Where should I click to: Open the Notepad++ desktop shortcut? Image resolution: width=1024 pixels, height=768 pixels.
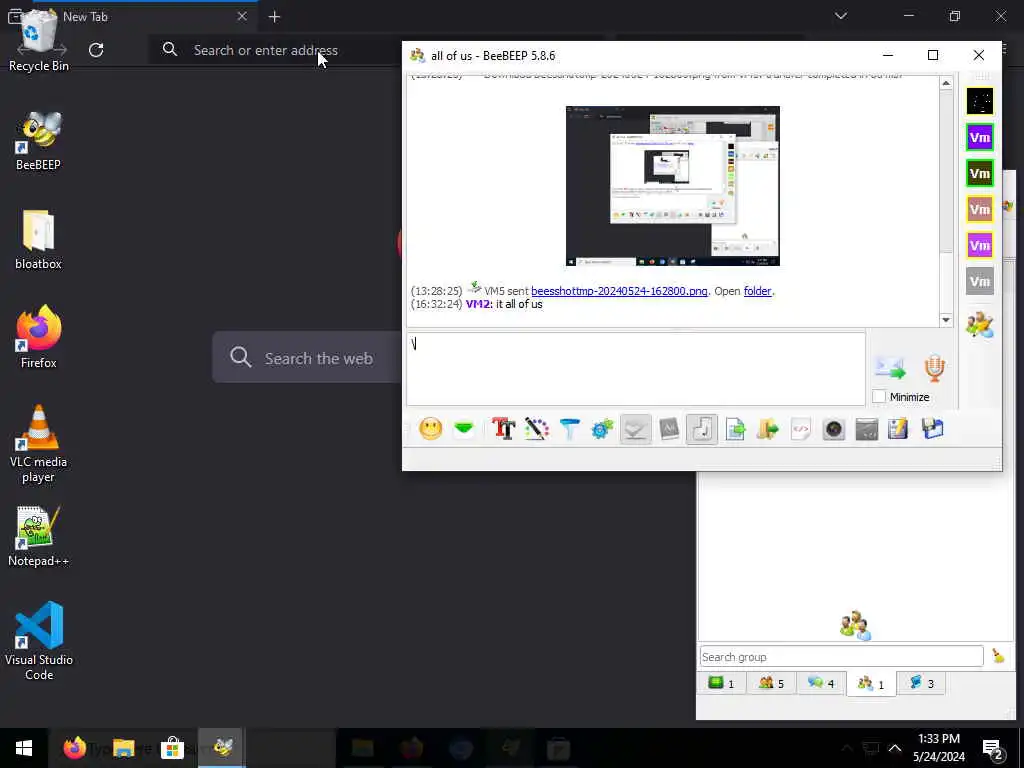click(x=39, y=536)
